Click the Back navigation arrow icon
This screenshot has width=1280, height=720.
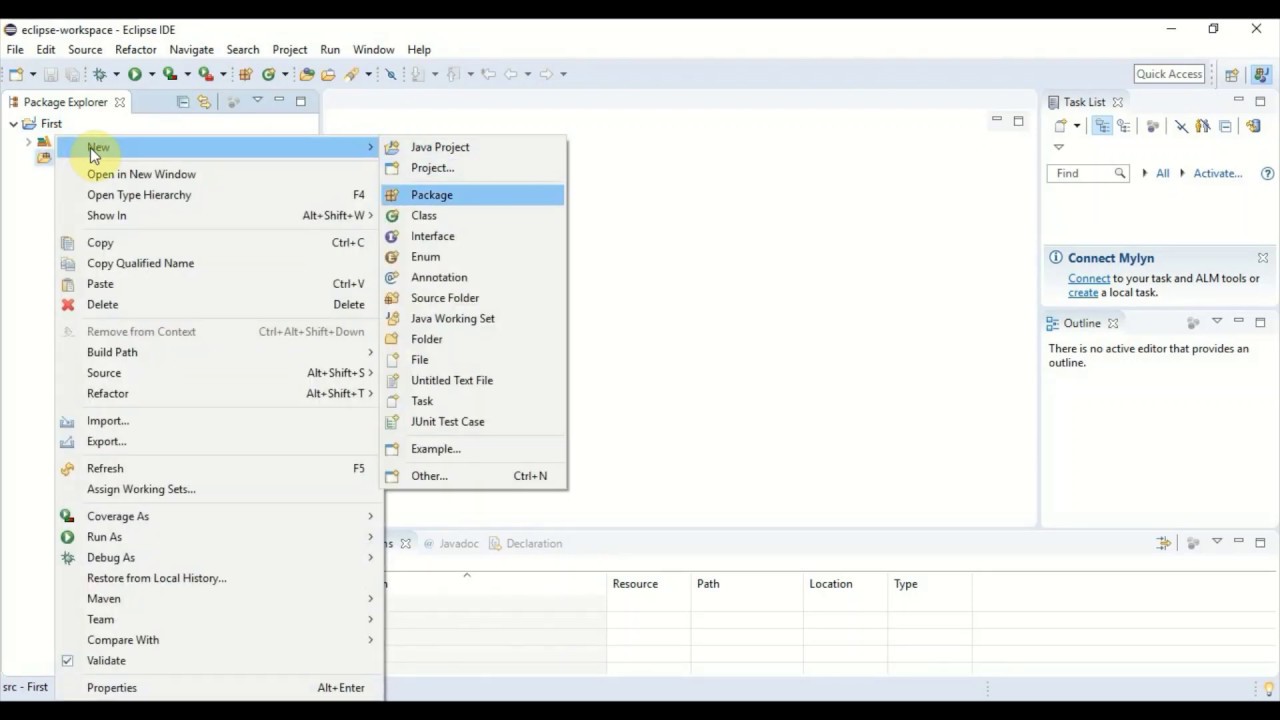pyautogui.click(x=510, y=74)
